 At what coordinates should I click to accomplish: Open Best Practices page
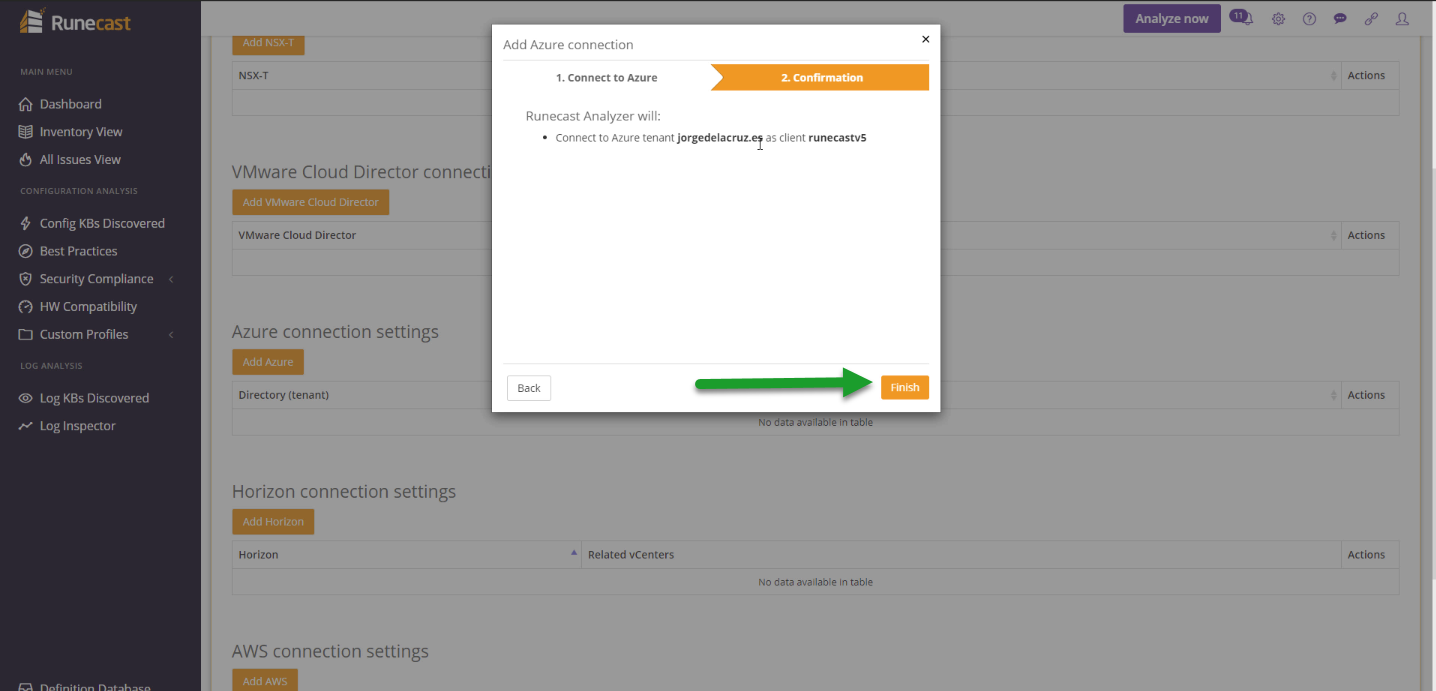coord(78,251)
